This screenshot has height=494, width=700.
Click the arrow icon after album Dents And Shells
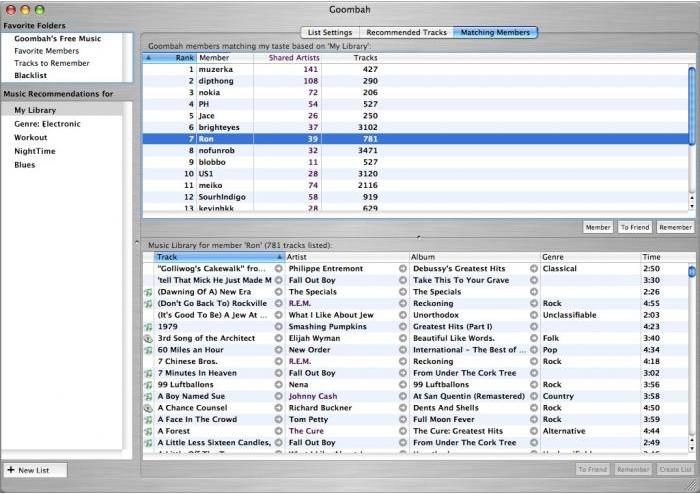click(x=533, y=408)
